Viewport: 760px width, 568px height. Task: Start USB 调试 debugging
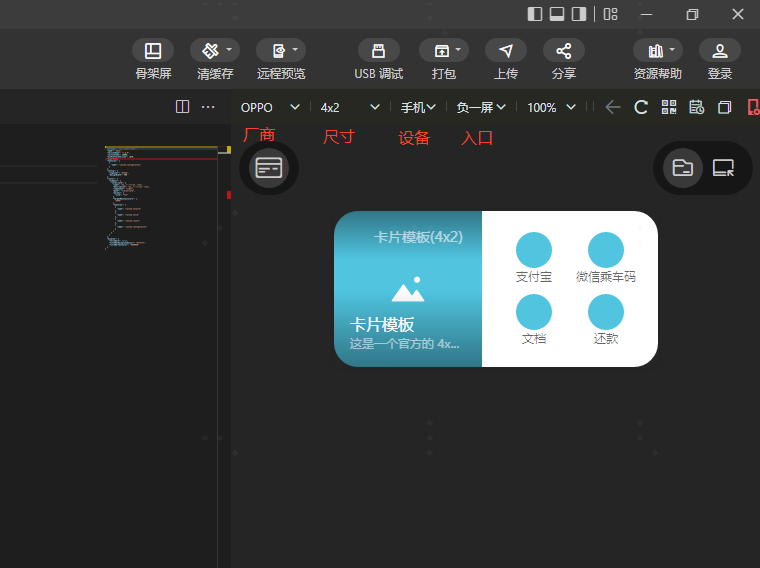tap(378, 50)
